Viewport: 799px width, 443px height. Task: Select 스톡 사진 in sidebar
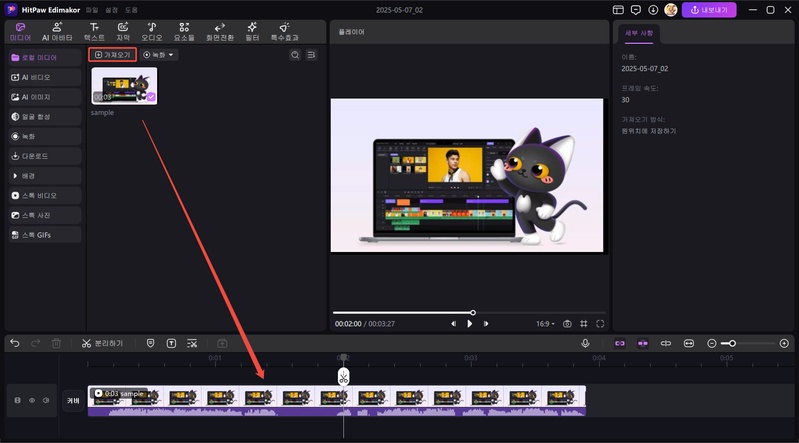[x=45, y=215]
